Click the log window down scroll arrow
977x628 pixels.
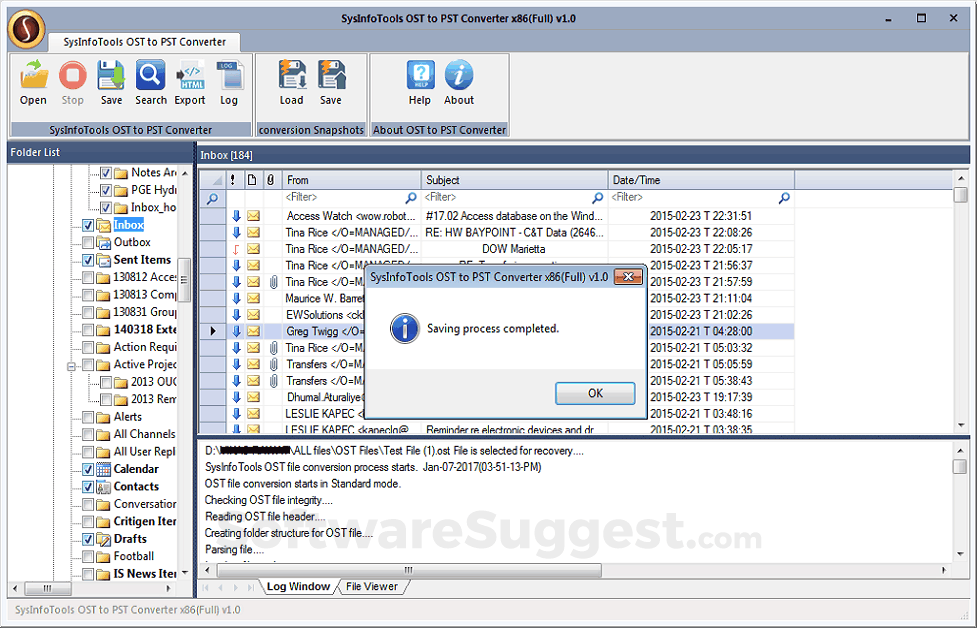[961, 553]
